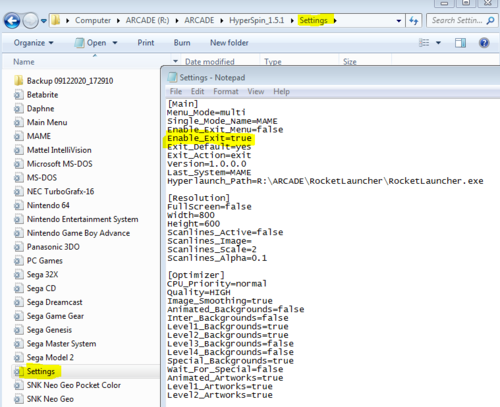Select the Sega Model 2 file
The image size is (500, 407).
44,357
